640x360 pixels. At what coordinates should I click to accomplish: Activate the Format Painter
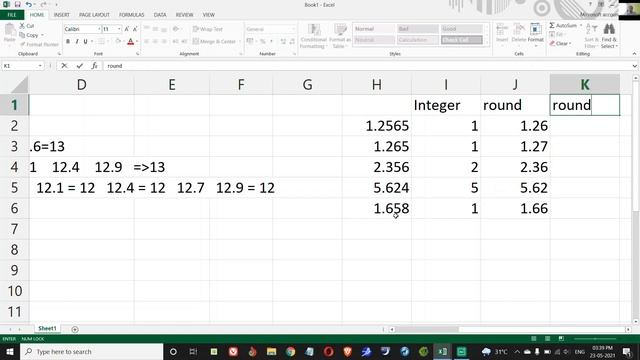tap(39, 44)
